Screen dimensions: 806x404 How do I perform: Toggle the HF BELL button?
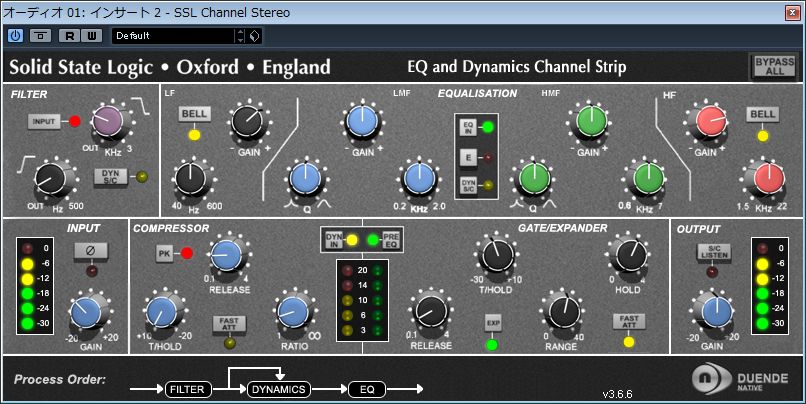762,114
